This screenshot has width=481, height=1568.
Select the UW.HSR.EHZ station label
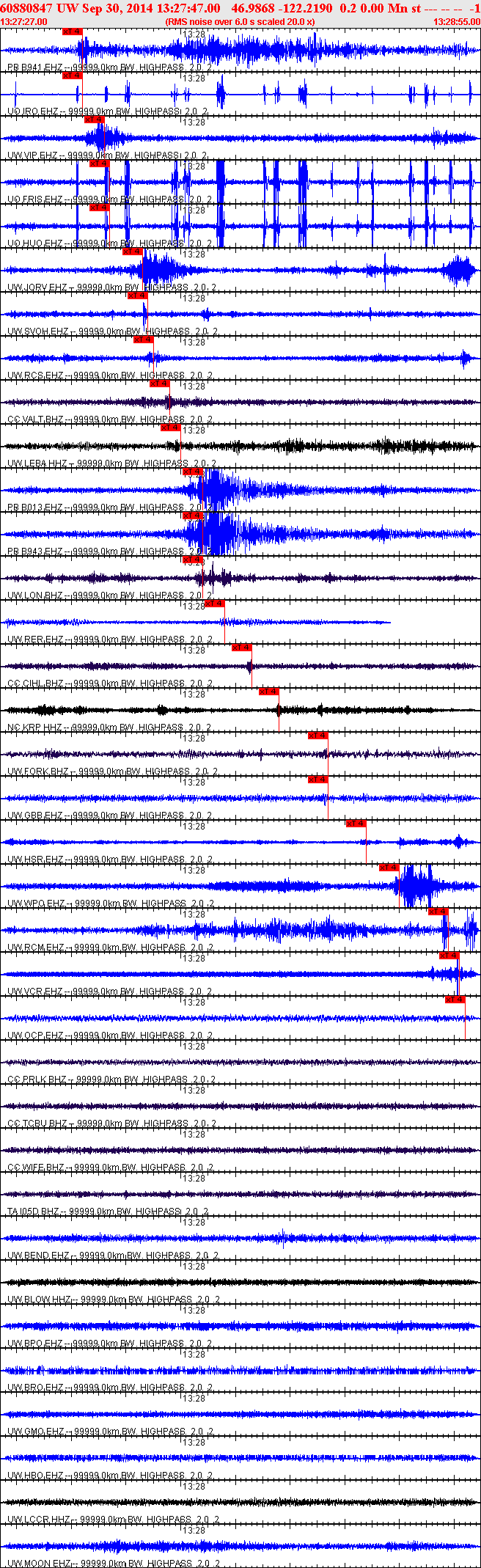pos(35,860)
